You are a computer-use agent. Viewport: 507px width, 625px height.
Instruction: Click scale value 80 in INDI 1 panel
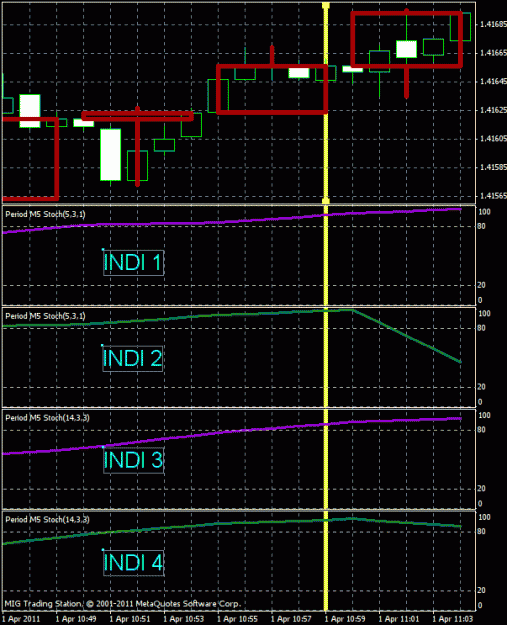click(x=481, y=226)
